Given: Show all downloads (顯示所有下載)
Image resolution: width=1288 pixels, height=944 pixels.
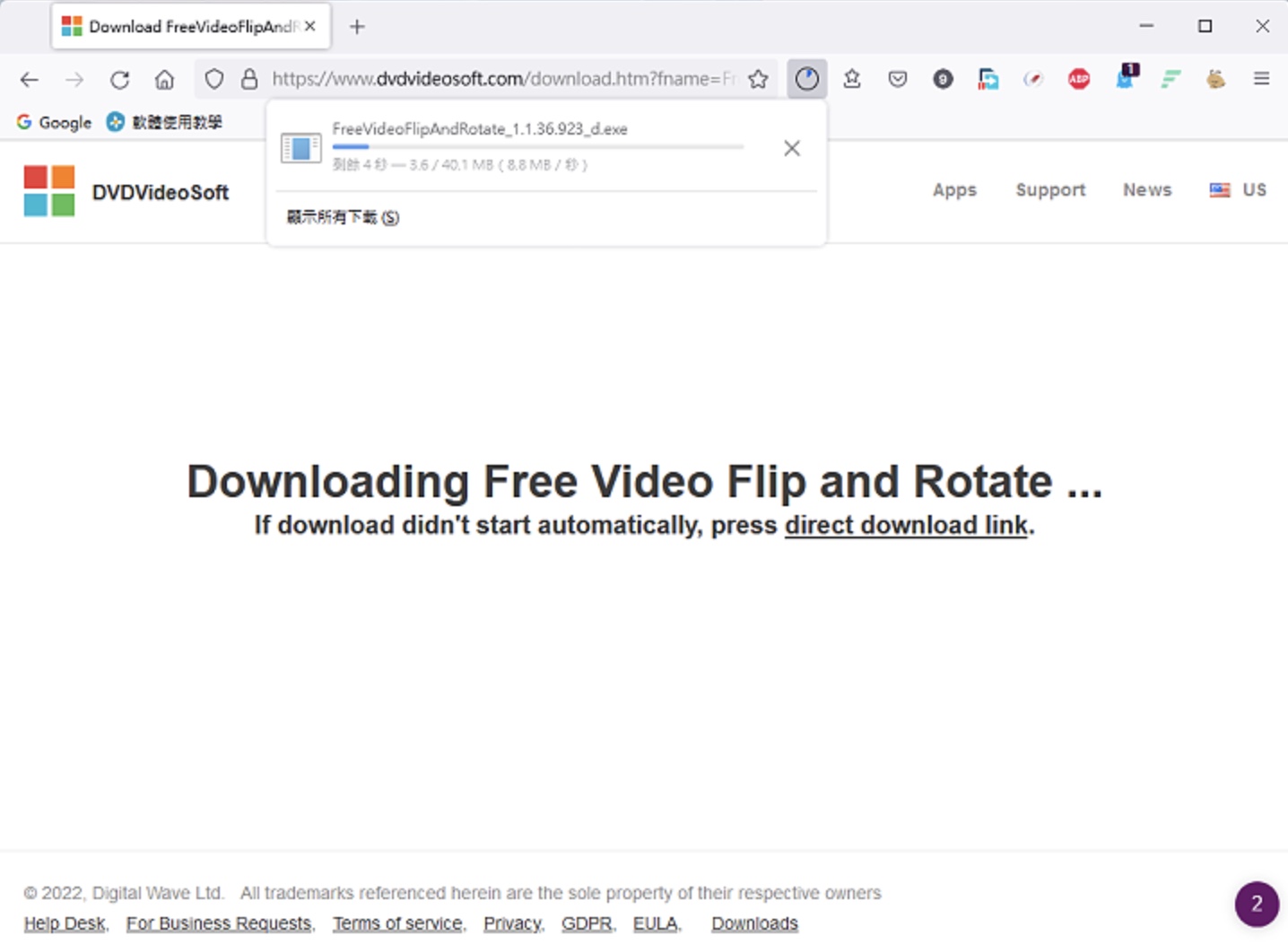Looking at the screenshot, I should (343, 217).
